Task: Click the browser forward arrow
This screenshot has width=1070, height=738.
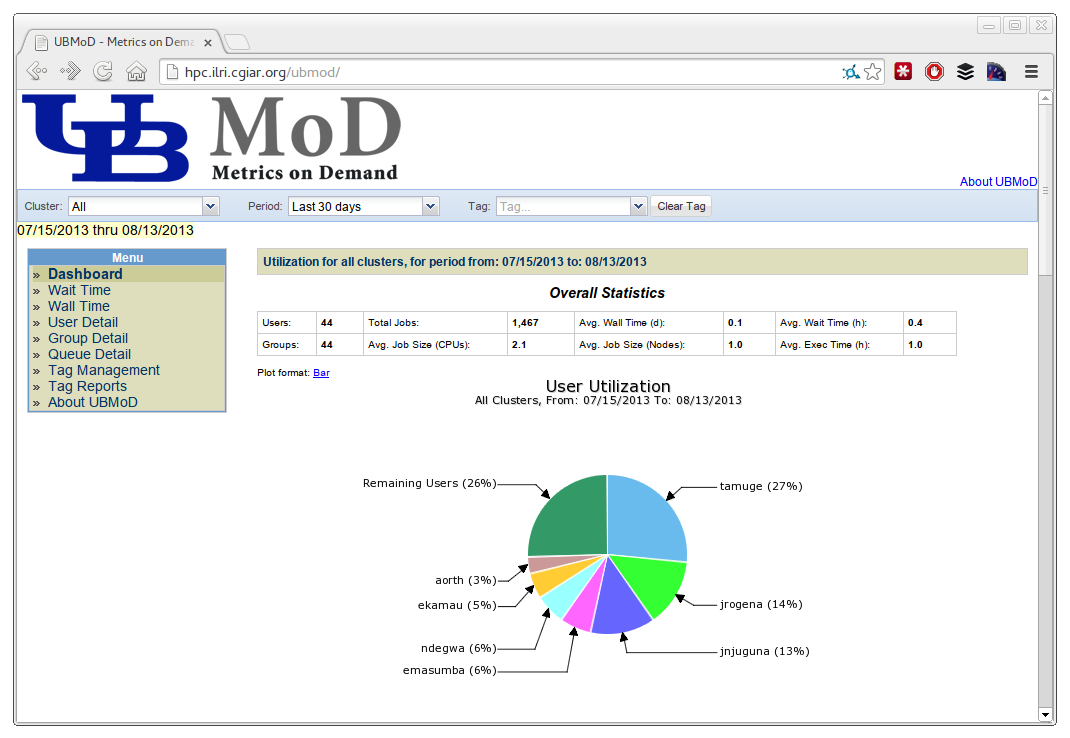Action: [70, 71]
